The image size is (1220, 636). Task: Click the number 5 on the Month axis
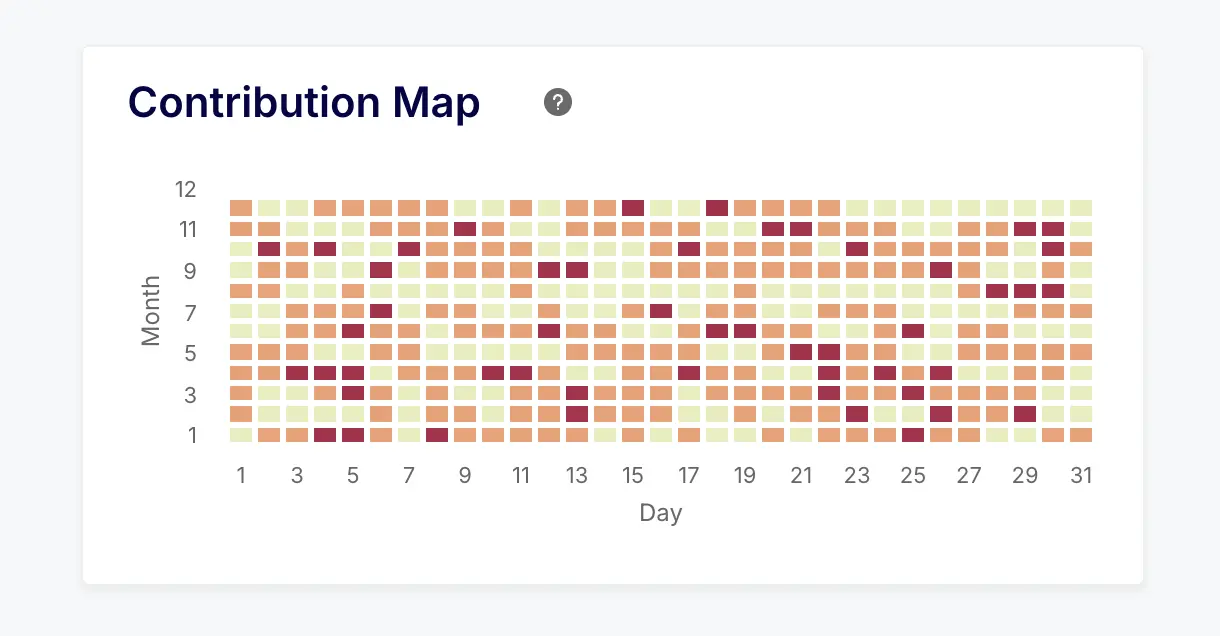192,353
